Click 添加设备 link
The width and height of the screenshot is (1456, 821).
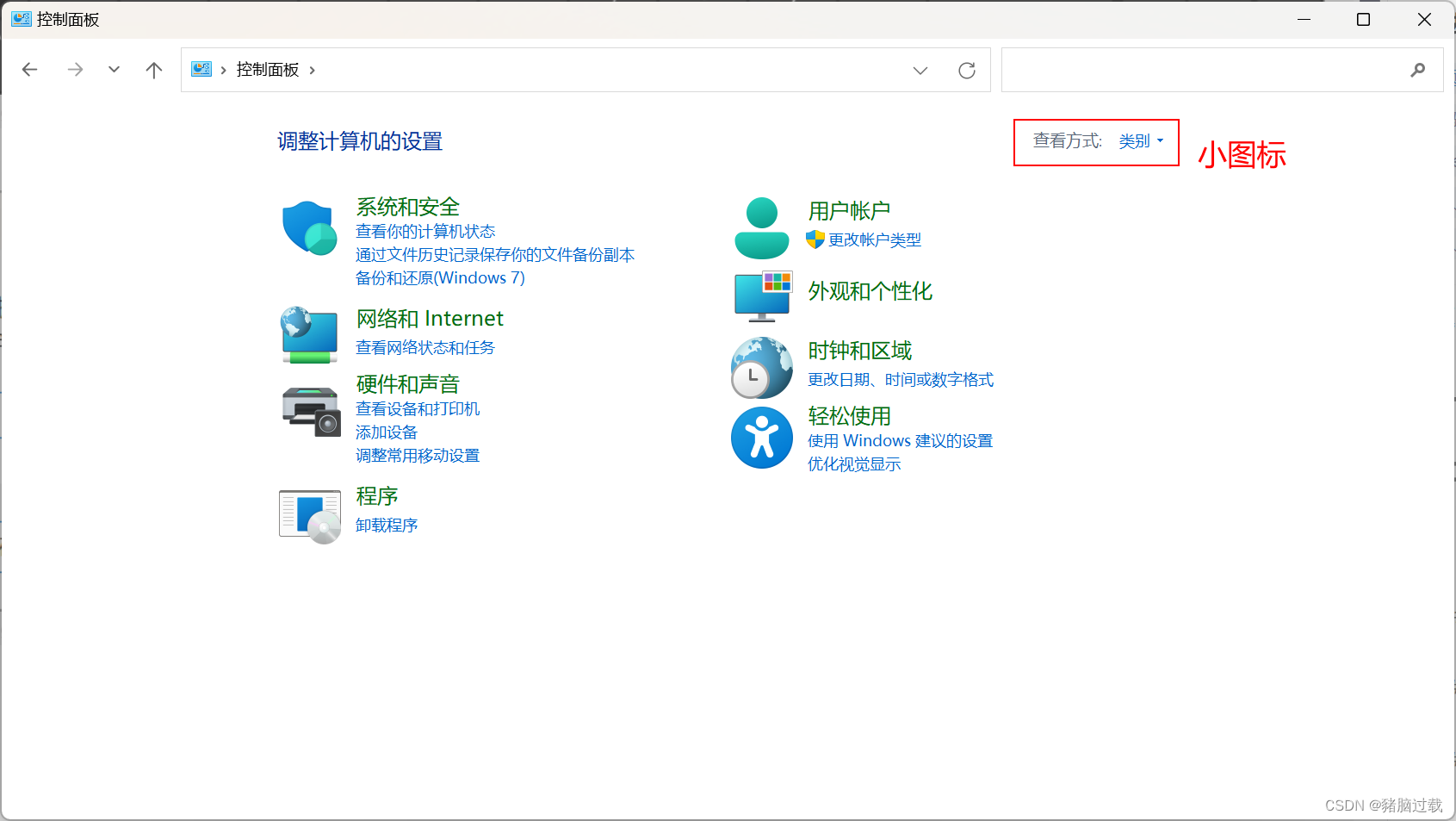(387, 432)
